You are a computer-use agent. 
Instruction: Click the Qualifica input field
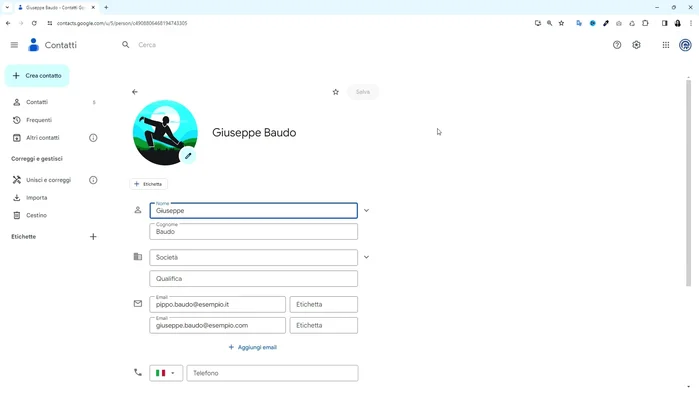[x=253, y=279]
